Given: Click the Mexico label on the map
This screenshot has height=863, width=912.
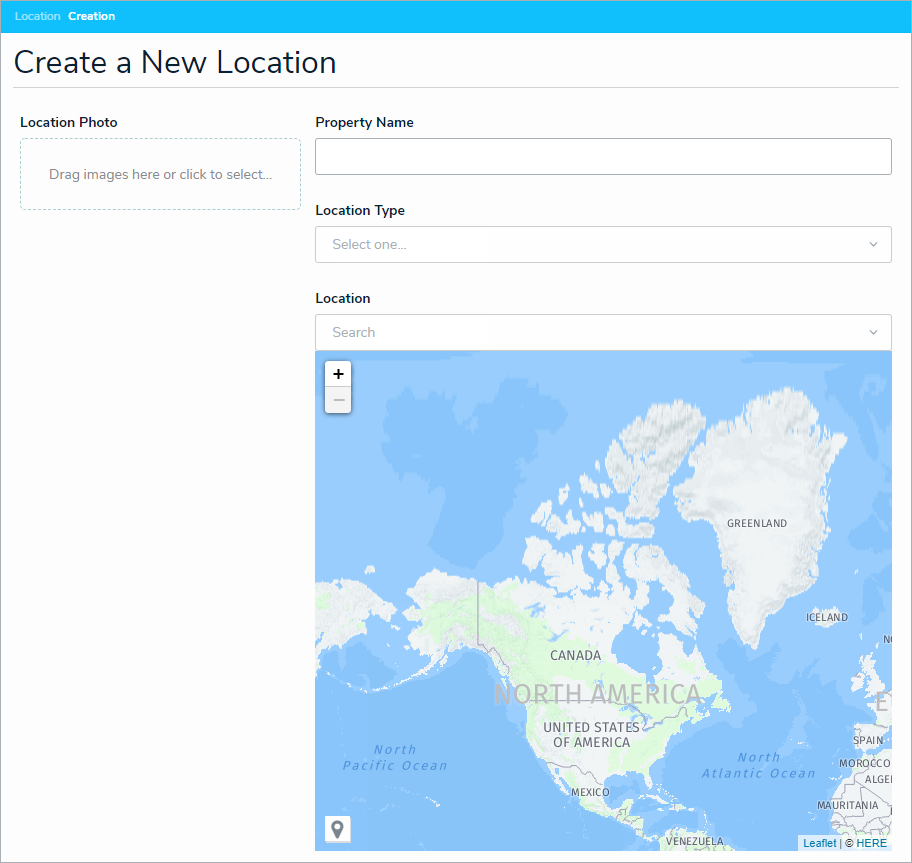Looking at the screenshot, I should [590, 792].
